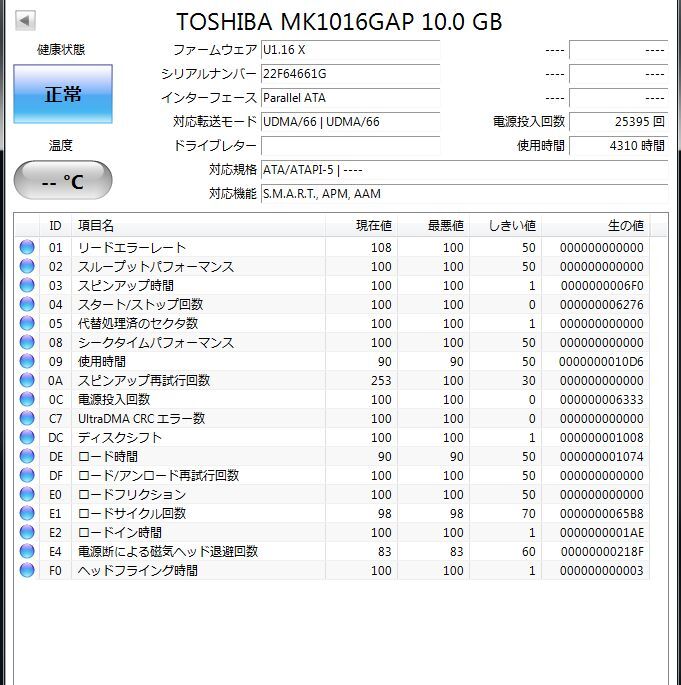
Task: Select the スタート/ストップ回数 row name
Action: [x=140, y=304]
